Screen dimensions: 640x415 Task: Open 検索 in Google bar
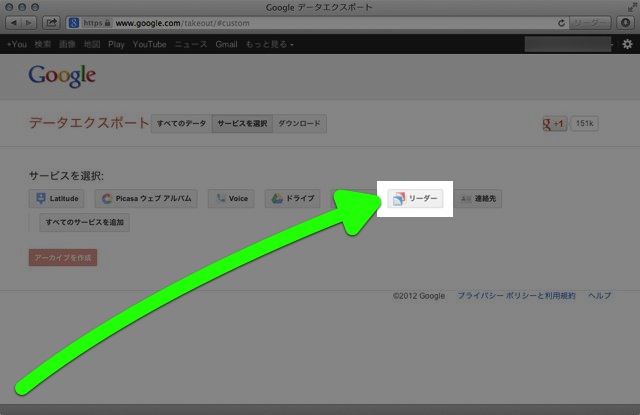[42, 44]
